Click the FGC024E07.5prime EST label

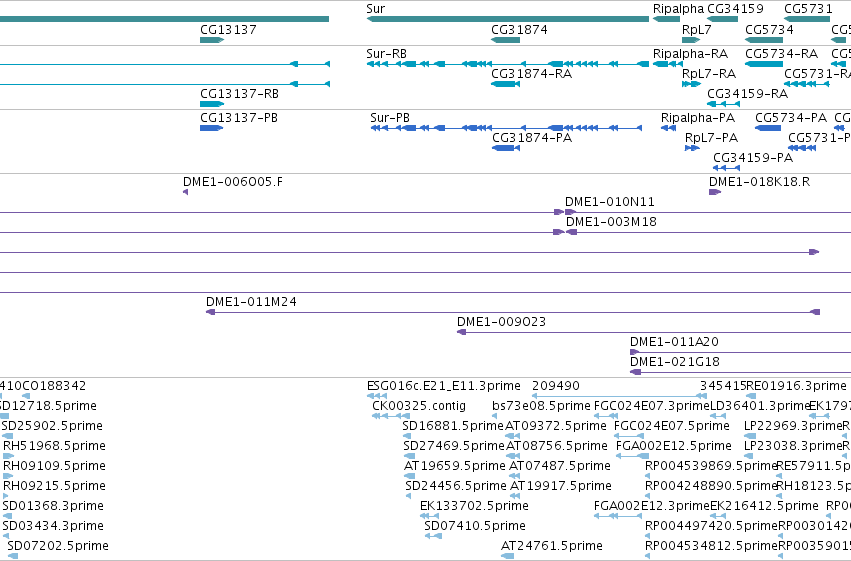[671, 425]
